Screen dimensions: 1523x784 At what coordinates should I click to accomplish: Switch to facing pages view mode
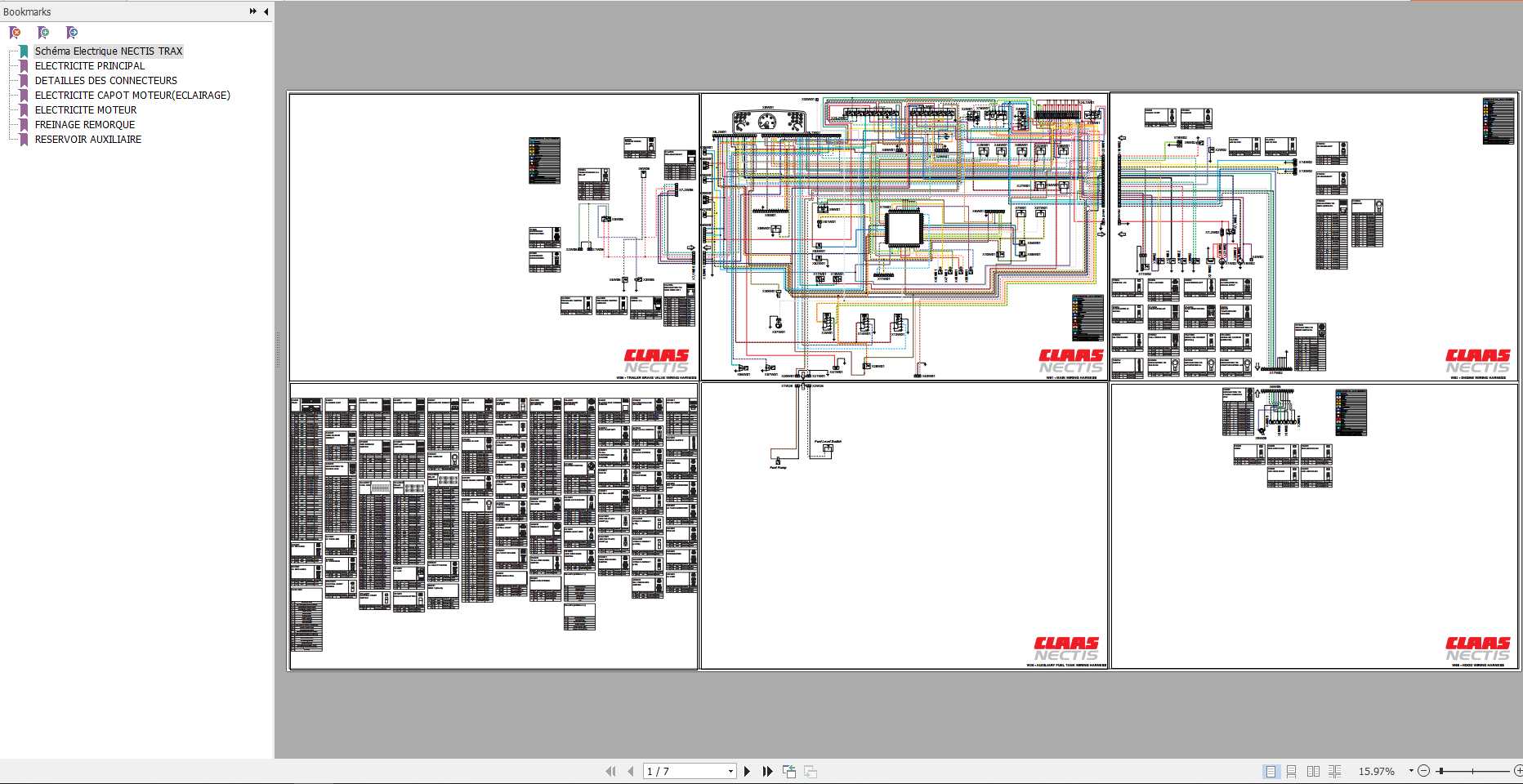coord(1313,771)
